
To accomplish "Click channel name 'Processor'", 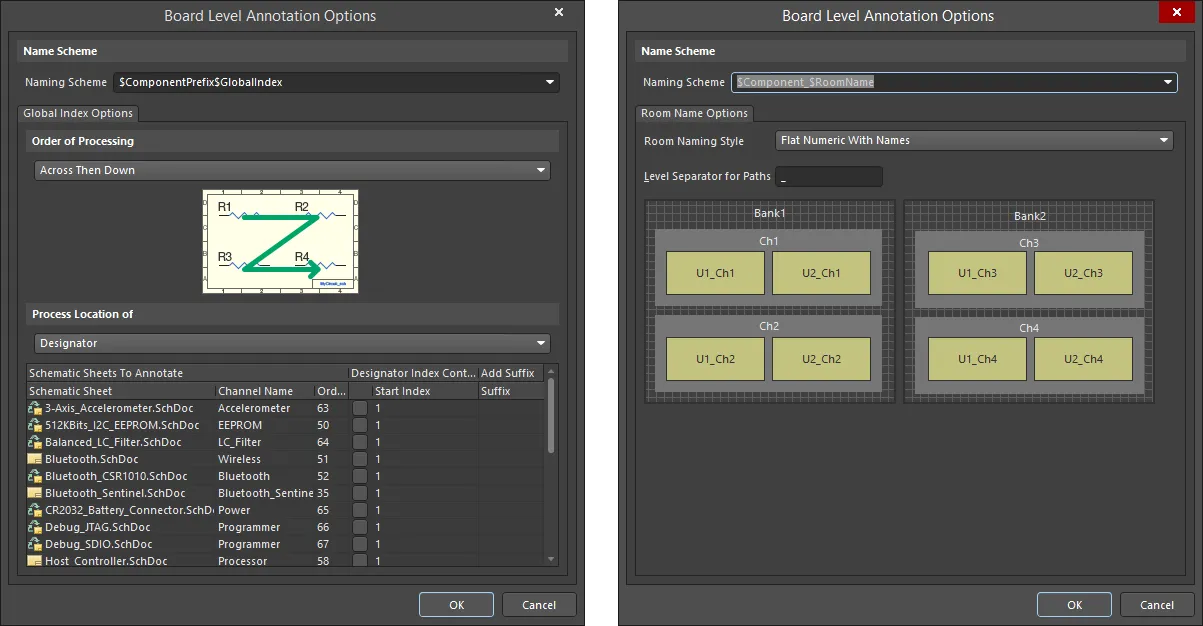I will click(242, 561).
